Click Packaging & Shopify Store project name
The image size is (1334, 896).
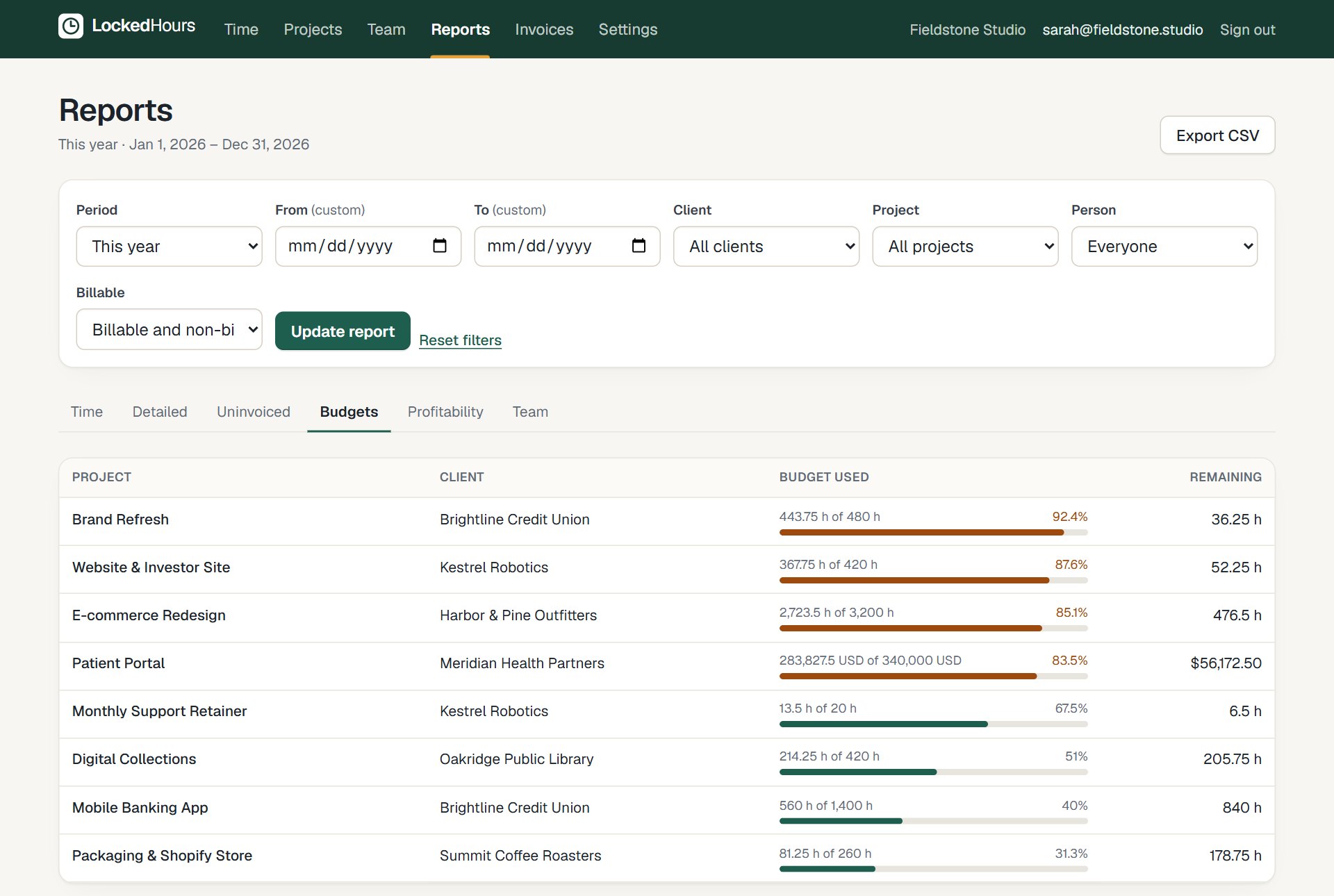162,856
